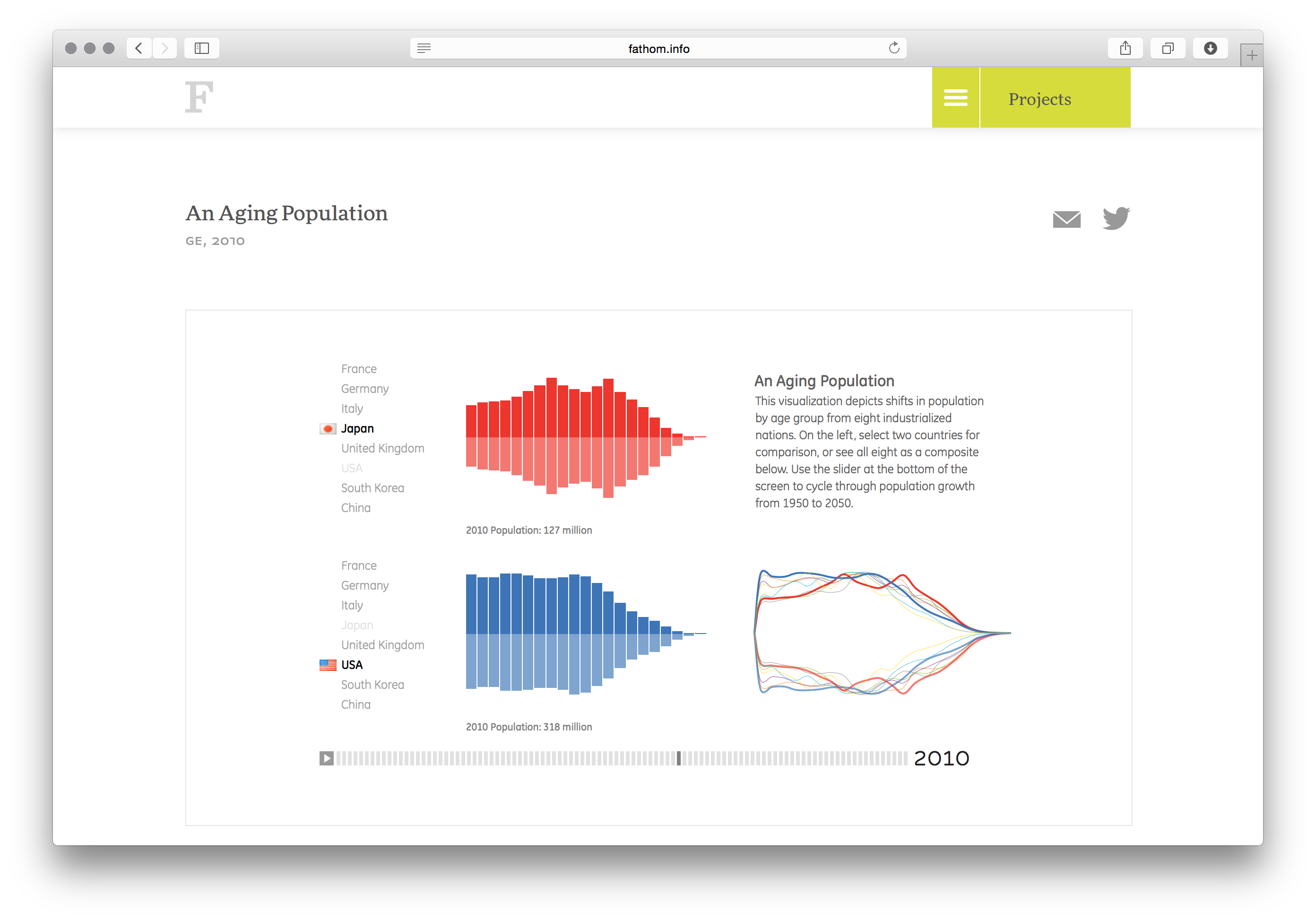Toggle the Safari sidebar panel
Viewport: 1316px width, 921px height.
click(x=202, y=48)
